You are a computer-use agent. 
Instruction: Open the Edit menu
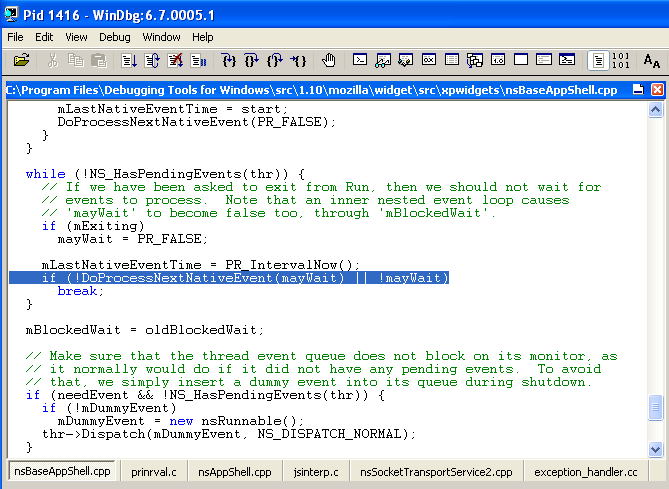click(x=44, y=37)
